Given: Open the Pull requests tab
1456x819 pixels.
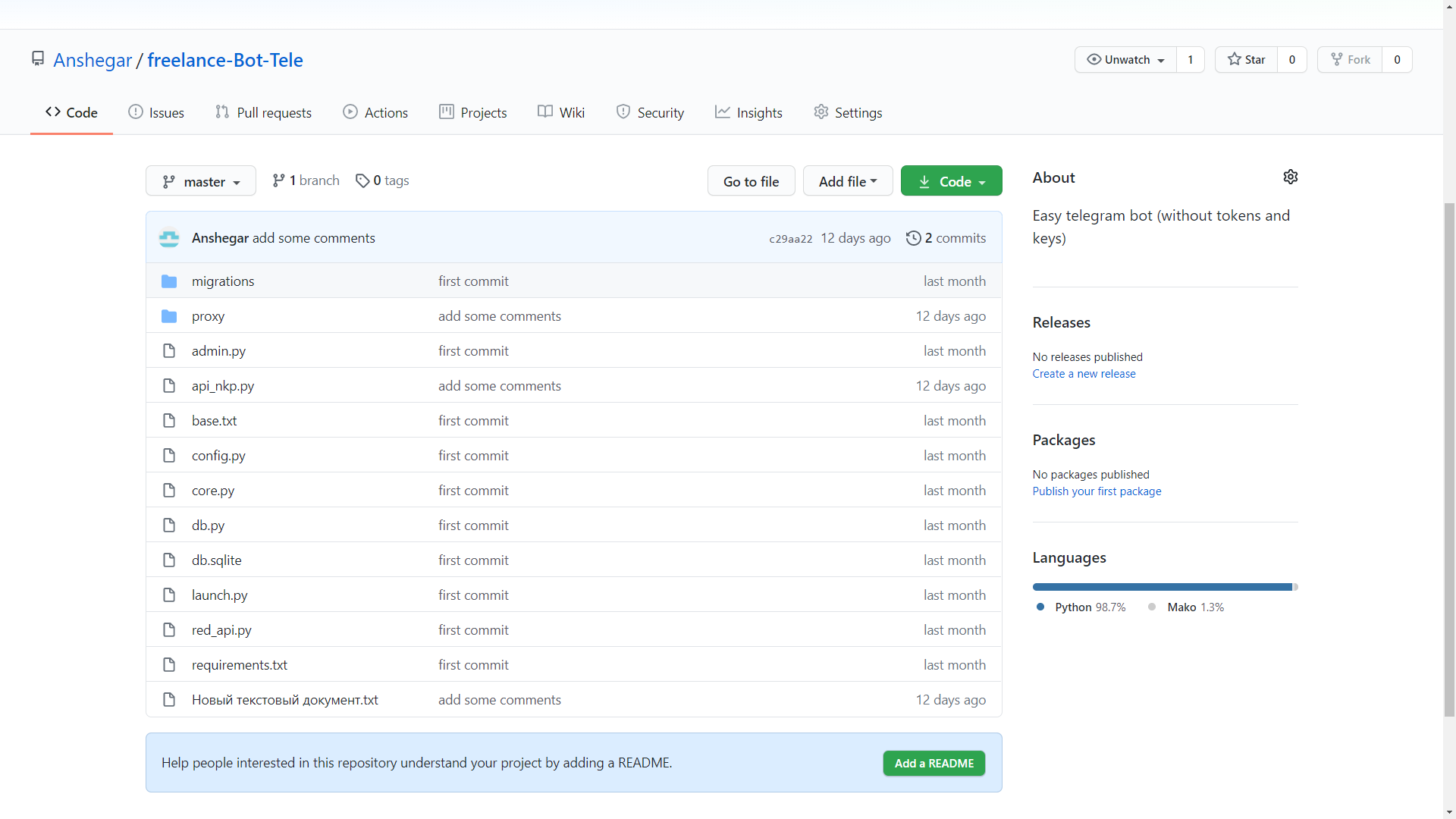Looking at the screenshot, I should pyautogui.click(x=263, y=112).
